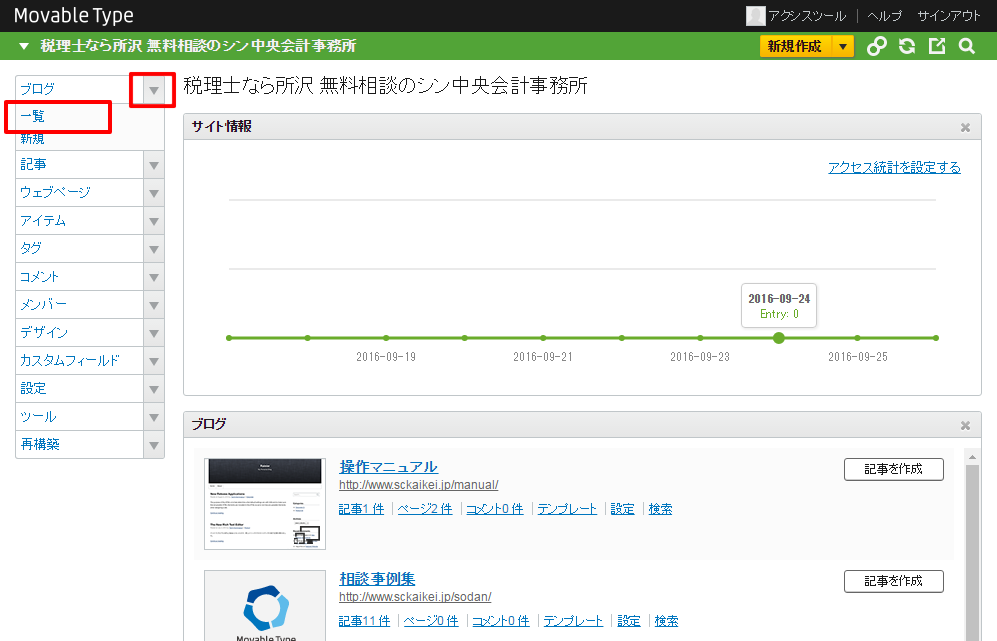997x641 pixels.
Task: Expand the 再構築 menu arrow
Action: (153, 445)
